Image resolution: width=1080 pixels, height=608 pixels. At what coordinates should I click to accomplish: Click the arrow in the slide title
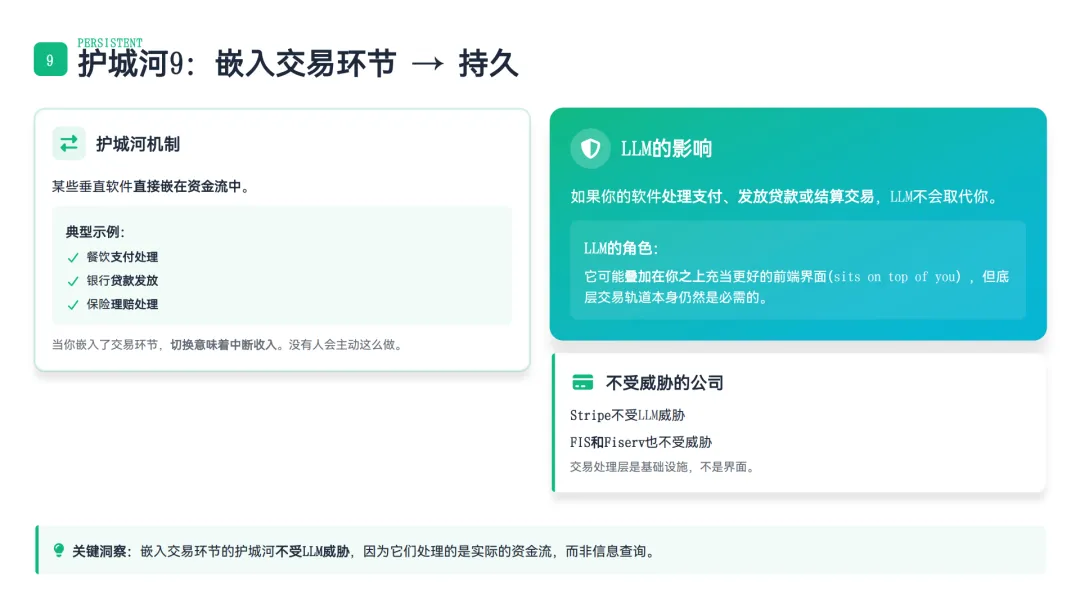coord(428,64)
